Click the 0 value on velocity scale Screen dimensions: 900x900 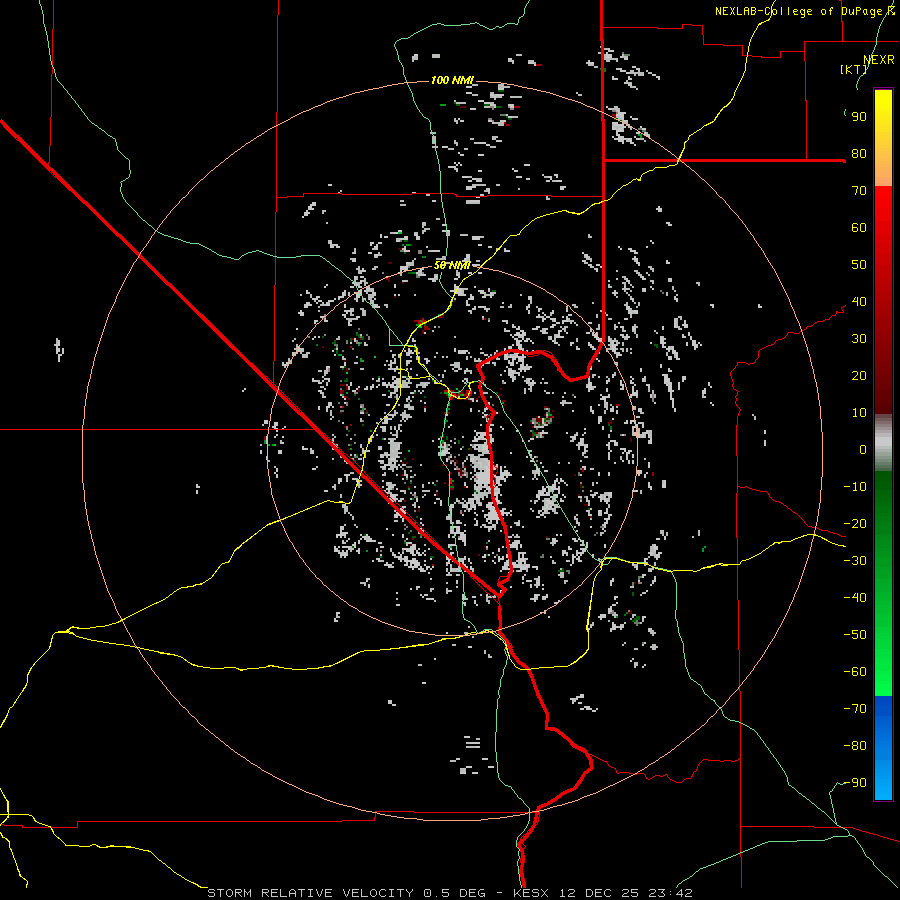click(x=863, y=450)
